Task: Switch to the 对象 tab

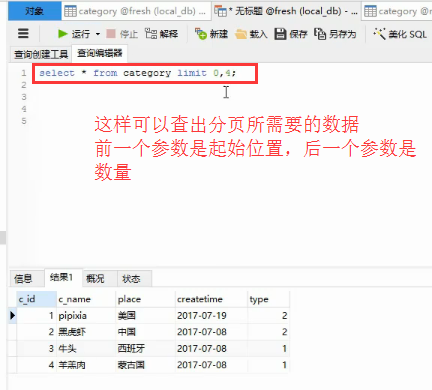Action: point(34,11)
